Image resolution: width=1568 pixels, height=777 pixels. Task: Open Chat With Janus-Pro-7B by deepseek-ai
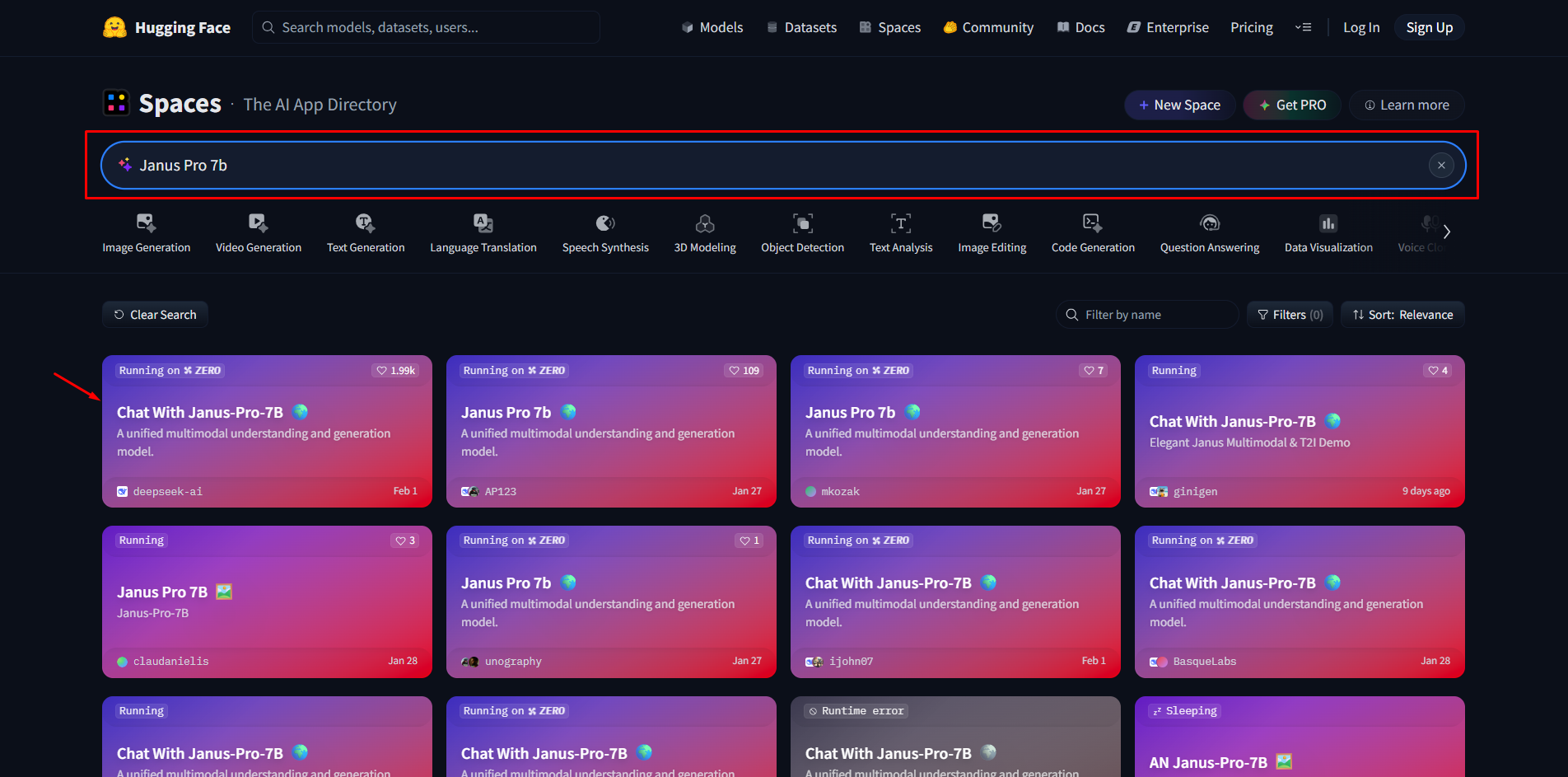pos(267,431)
